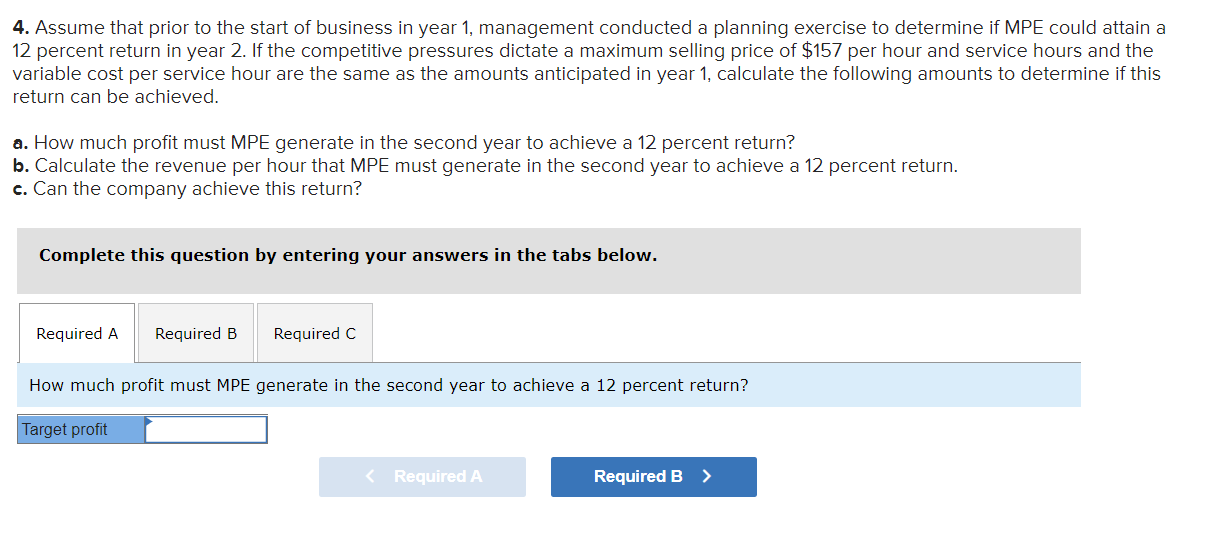Open the Required B tab
Viewport: 1212px width, 548px height.
(196, 334)
